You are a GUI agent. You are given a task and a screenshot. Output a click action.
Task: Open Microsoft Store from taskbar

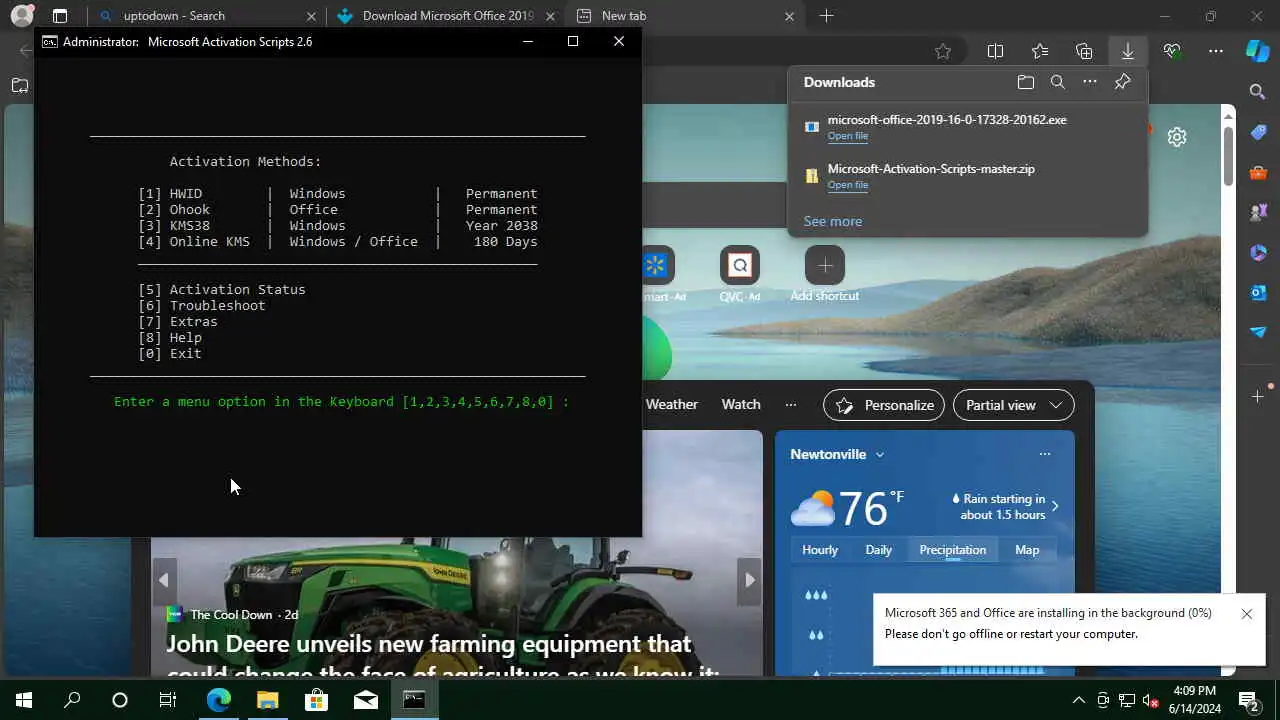(x=316, y=700)
